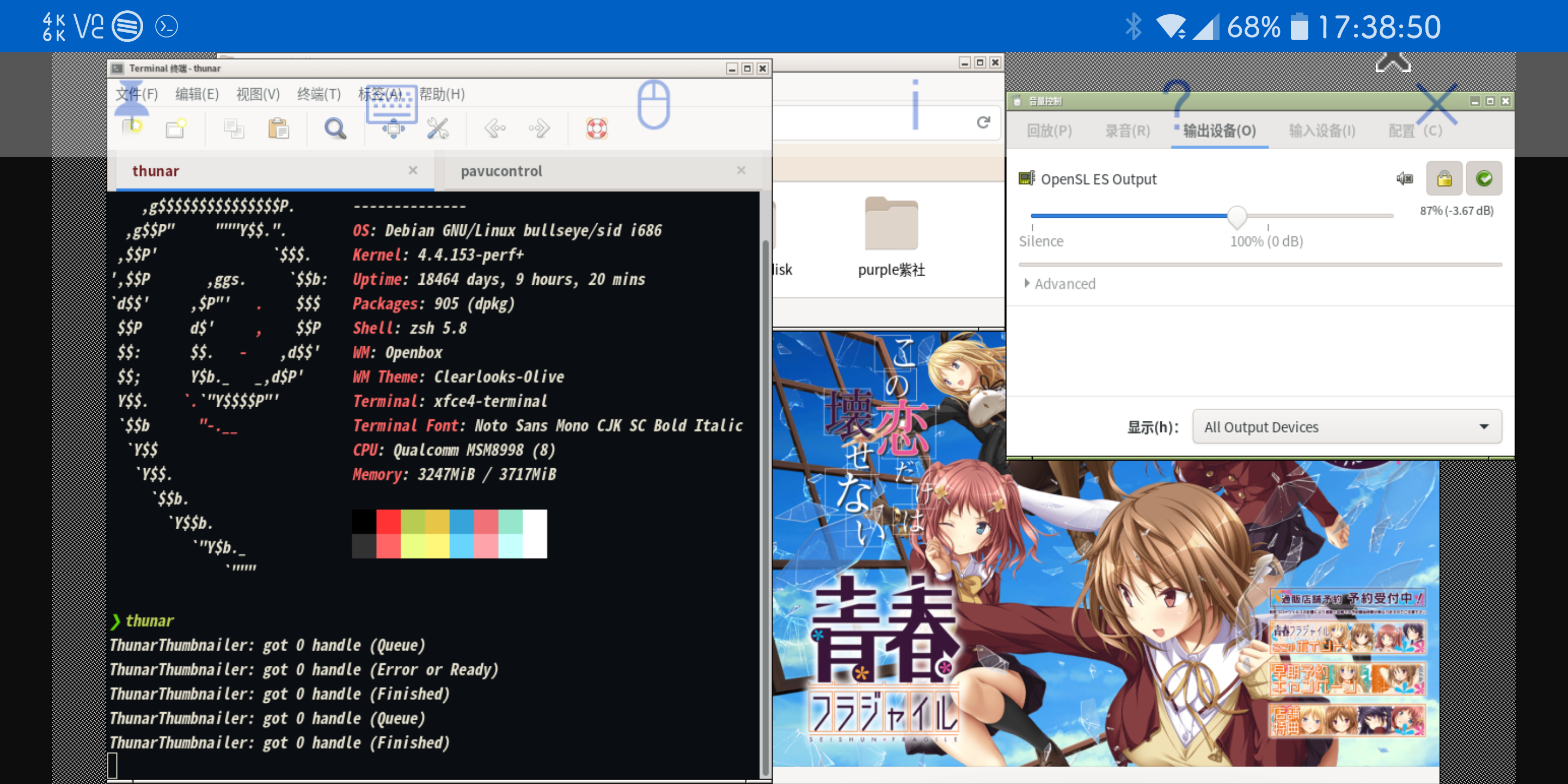Click the paste clipboard icon in Terminal toolbar
The width and height of the screenshot is (1568, 784).
pos(278,128)
